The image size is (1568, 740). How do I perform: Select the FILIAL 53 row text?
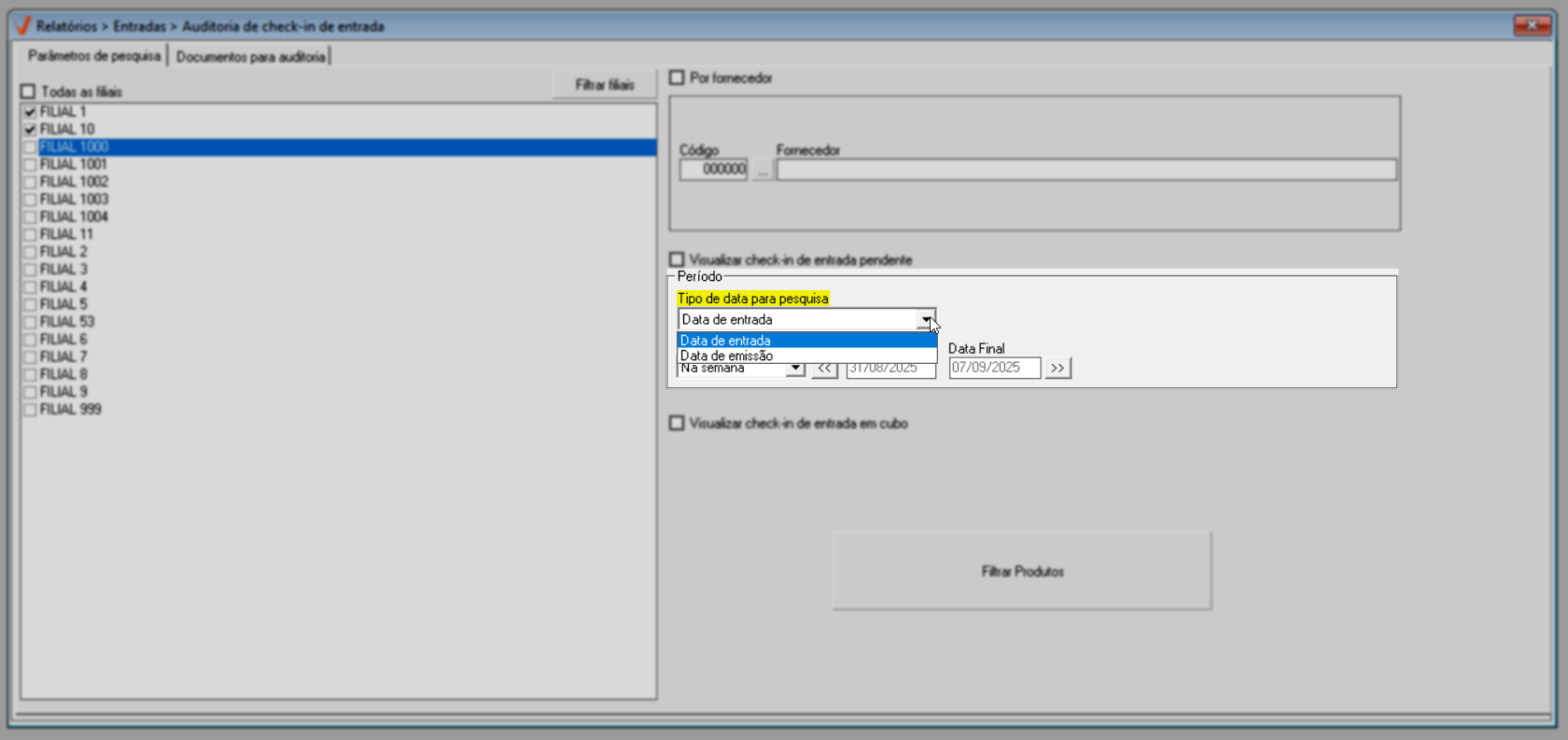[x=67, y=322]
